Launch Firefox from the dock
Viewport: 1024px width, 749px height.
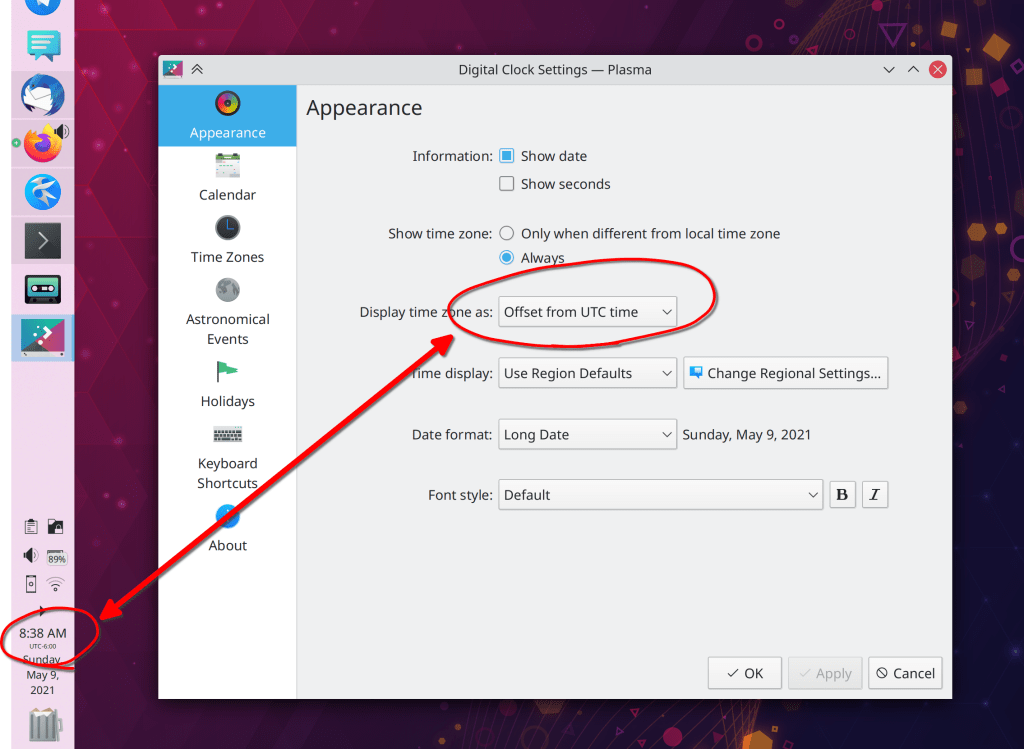[42, 145]
